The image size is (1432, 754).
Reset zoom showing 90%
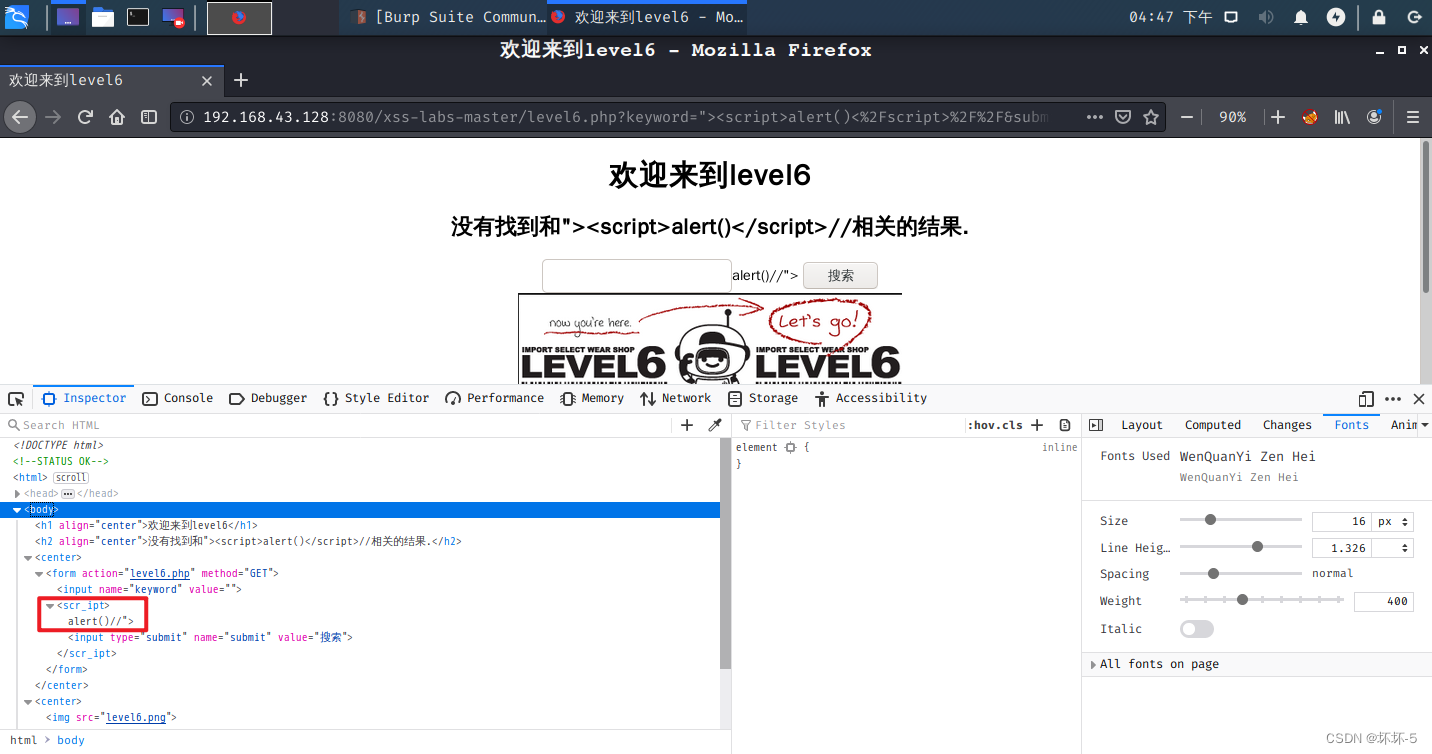[x=1232, y=117]
